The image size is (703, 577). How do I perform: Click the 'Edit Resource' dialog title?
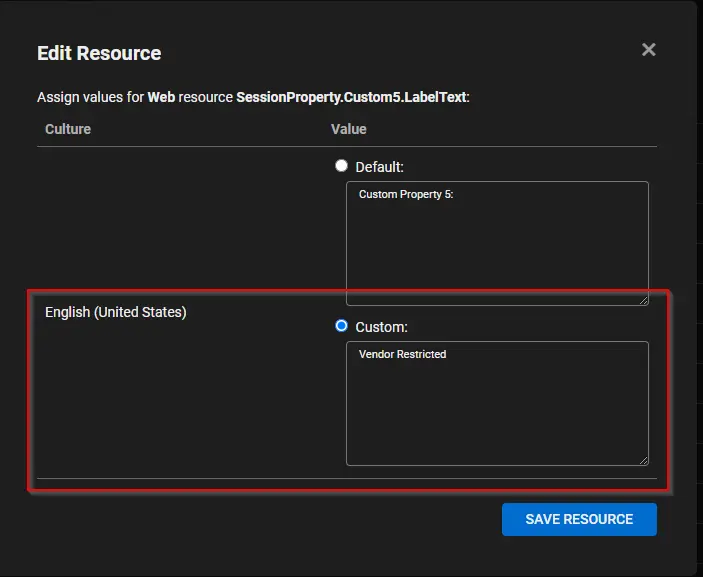coord(99,53)
